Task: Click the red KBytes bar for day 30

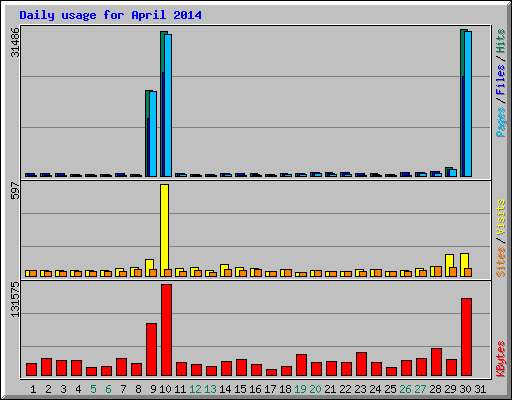Action: click(x=466, y=337)
